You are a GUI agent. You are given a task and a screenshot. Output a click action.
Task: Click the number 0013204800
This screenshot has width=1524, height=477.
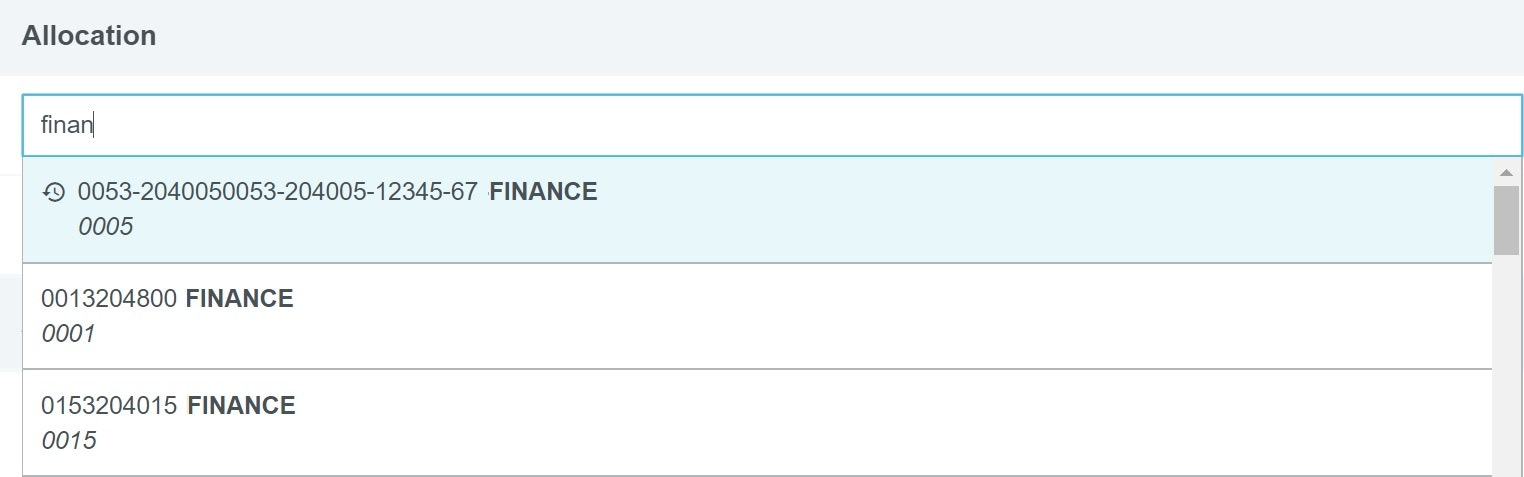[x=109, y=298]
